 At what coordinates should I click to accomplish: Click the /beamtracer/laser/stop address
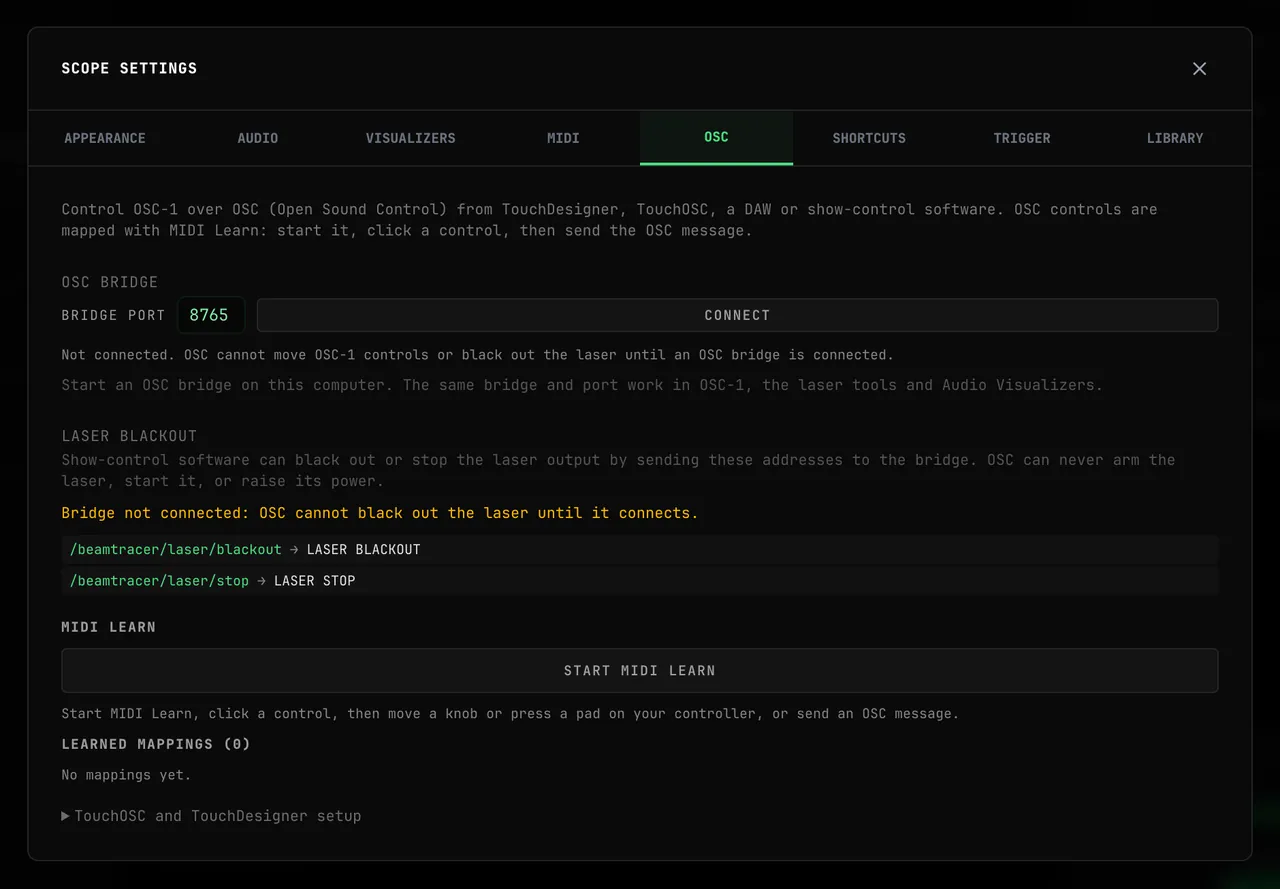click(x=159, y=581)
